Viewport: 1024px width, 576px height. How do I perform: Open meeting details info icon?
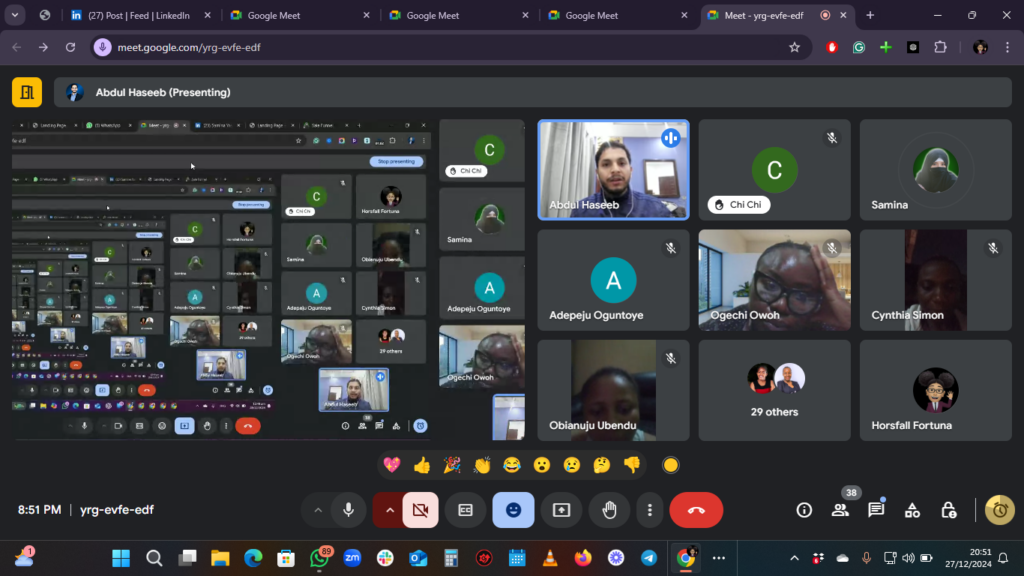pos(804,510)
